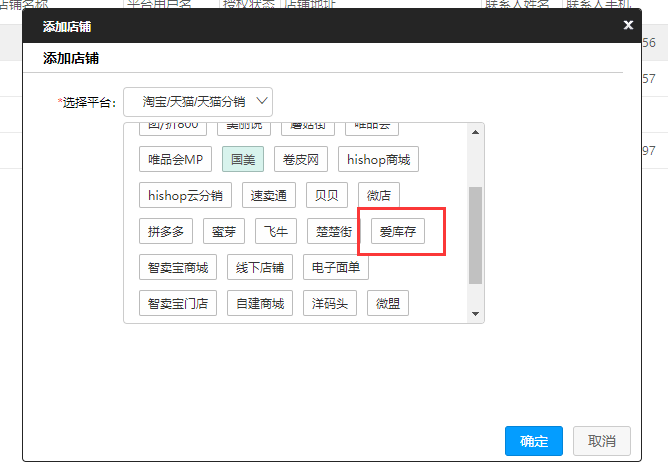The width and height of the screenshot is (668, 467).
Task: Select the 洋码头 platform option
Action: tap(330, 303)
